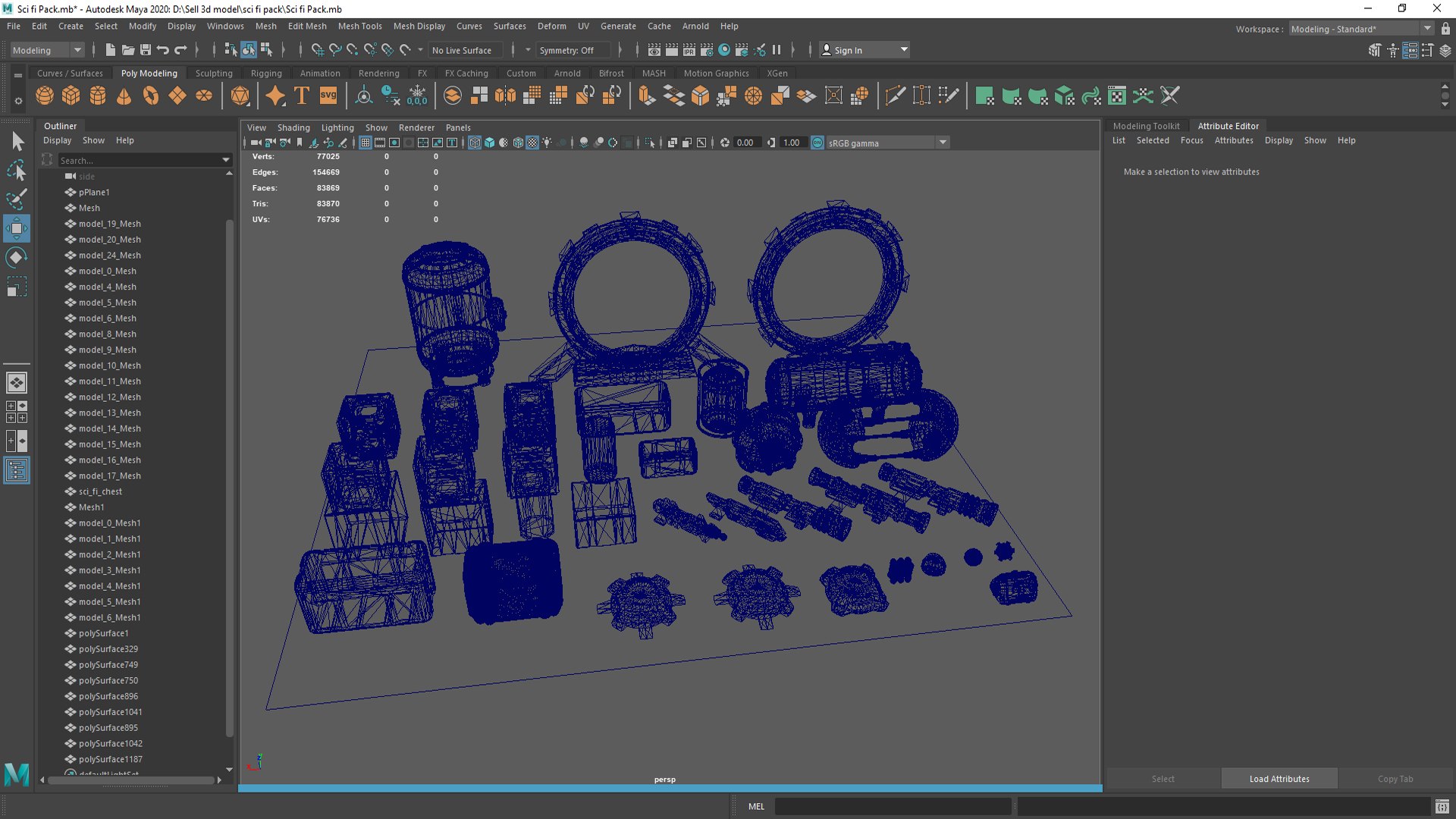Toggle viewport grid display

[x=366, y=143]
